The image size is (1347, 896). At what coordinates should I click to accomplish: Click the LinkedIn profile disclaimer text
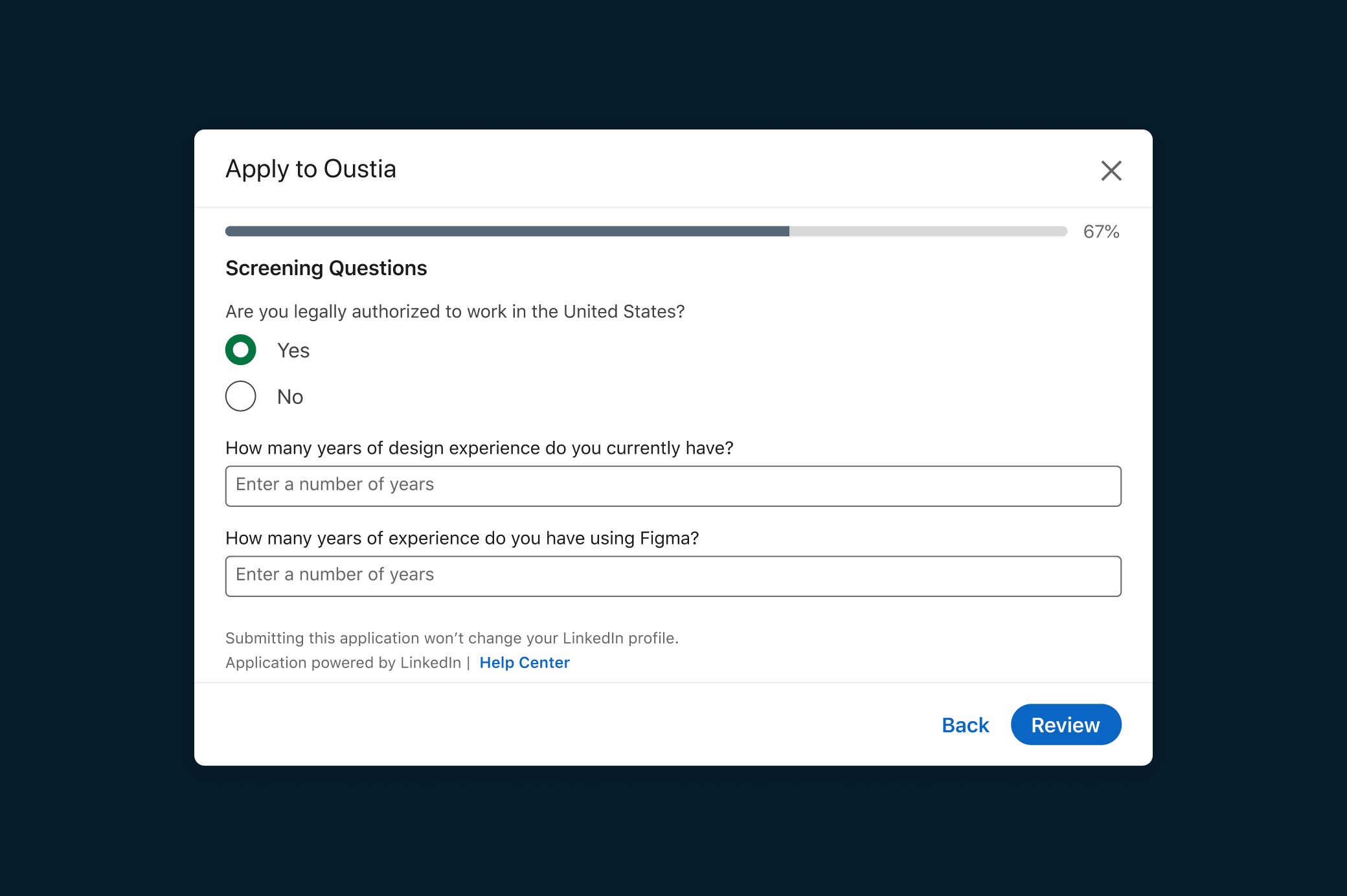[451, 638]
